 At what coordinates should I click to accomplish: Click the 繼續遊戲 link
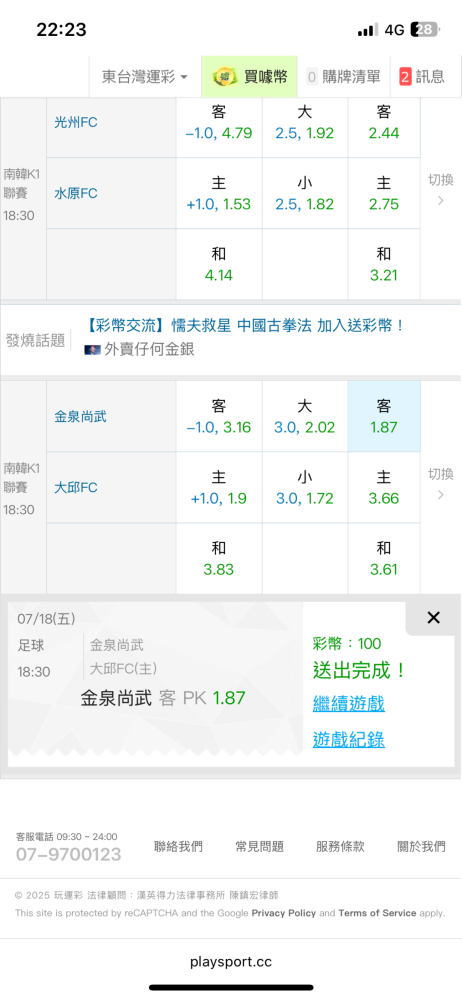(x=348, y=704)
